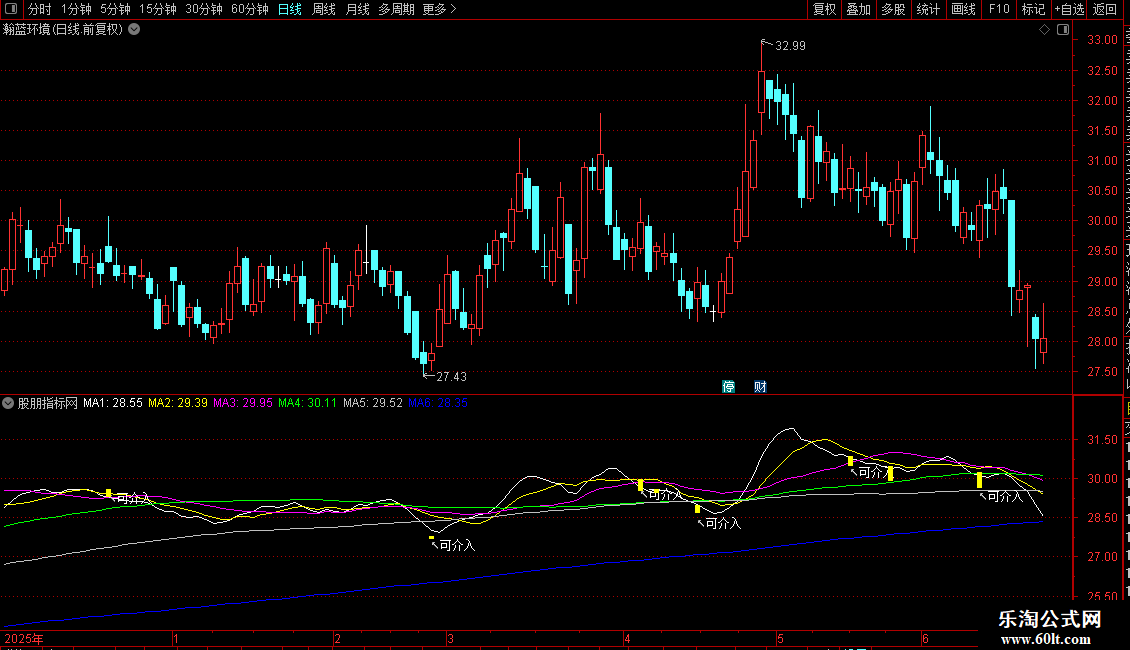The image size is (1130, 650).
Task: Toggle the side panel icon at top-left
Action: tap(11, 9)
